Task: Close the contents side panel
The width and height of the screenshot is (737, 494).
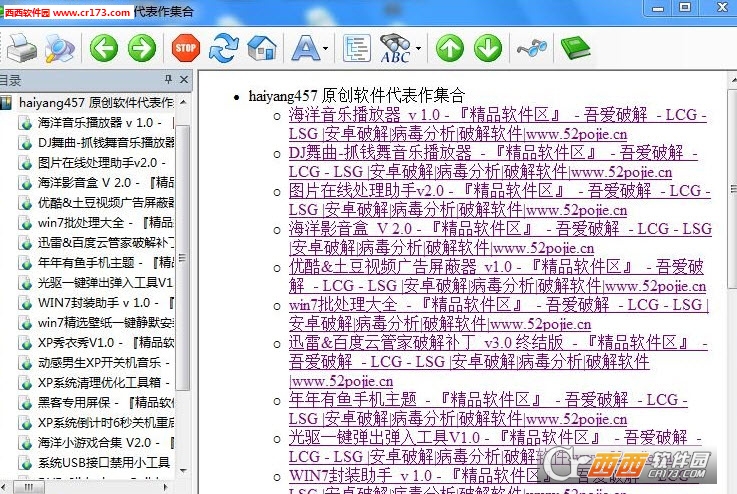Action: 184,79
